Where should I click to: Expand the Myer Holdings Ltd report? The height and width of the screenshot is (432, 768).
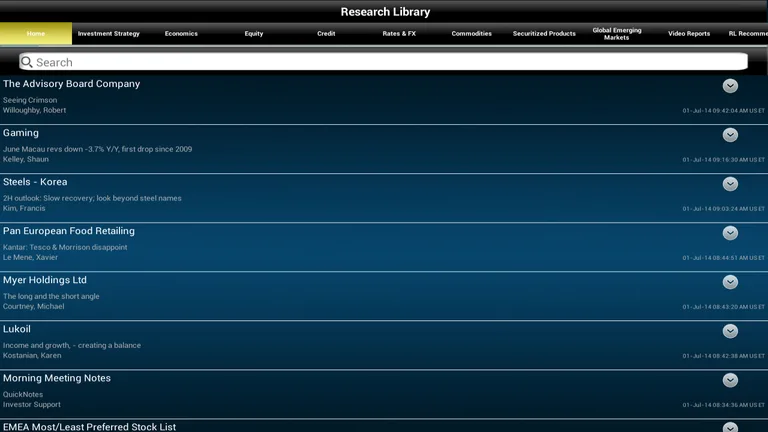click(730, 282)
